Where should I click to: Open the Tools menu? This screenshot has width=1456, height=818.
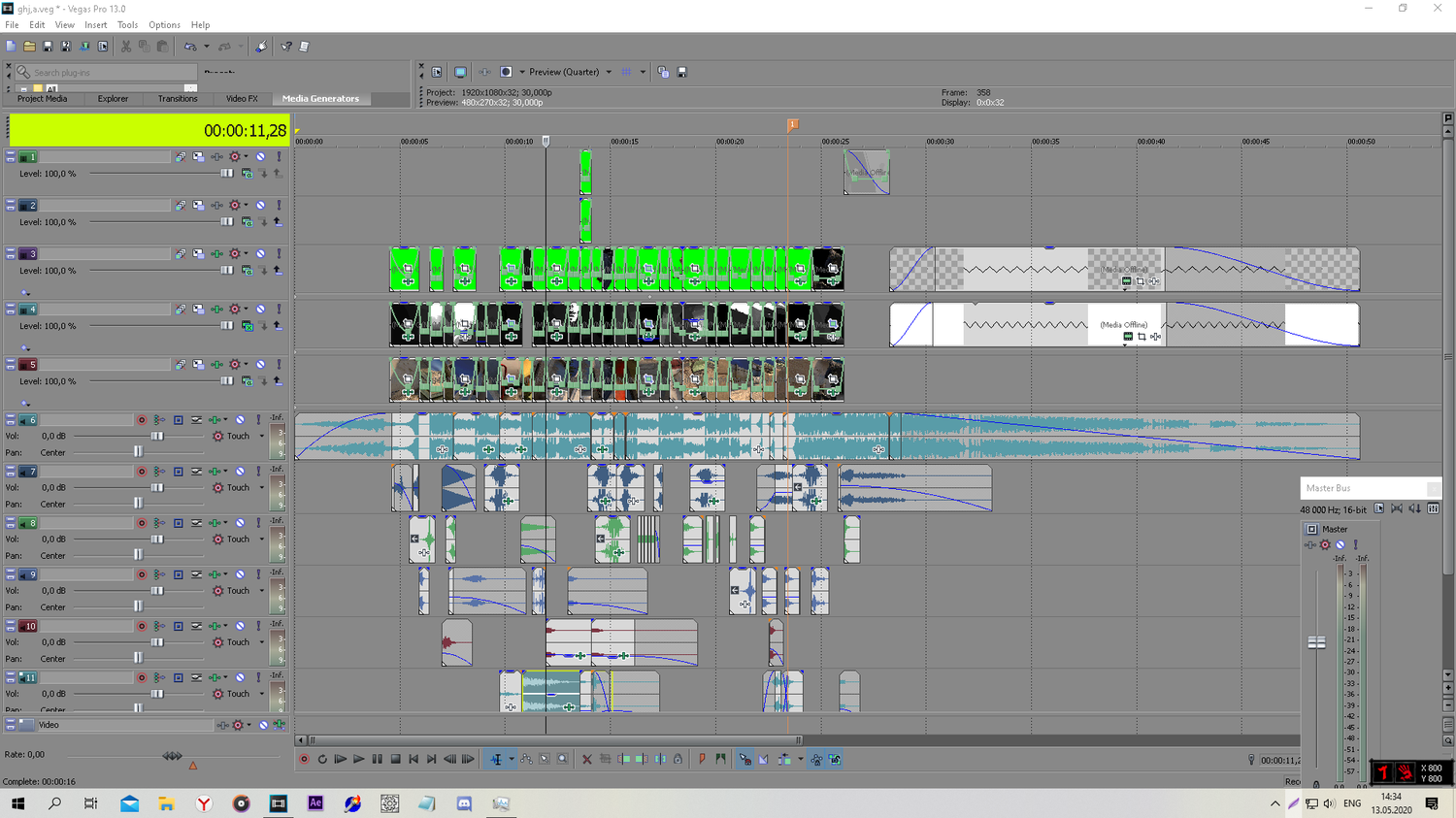tap(127, 25)
